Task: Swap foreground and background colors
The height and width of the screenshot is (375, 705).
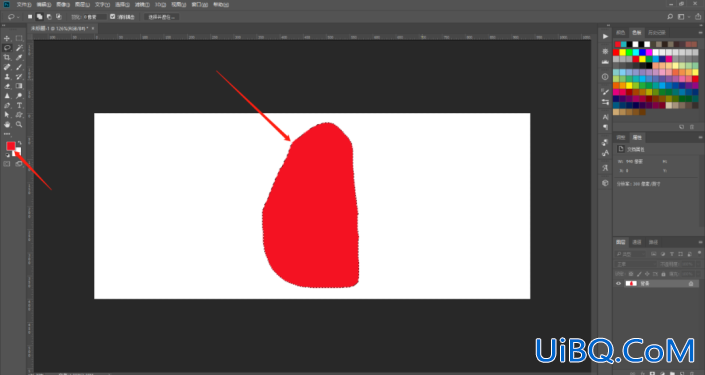Action: point(19,143)
